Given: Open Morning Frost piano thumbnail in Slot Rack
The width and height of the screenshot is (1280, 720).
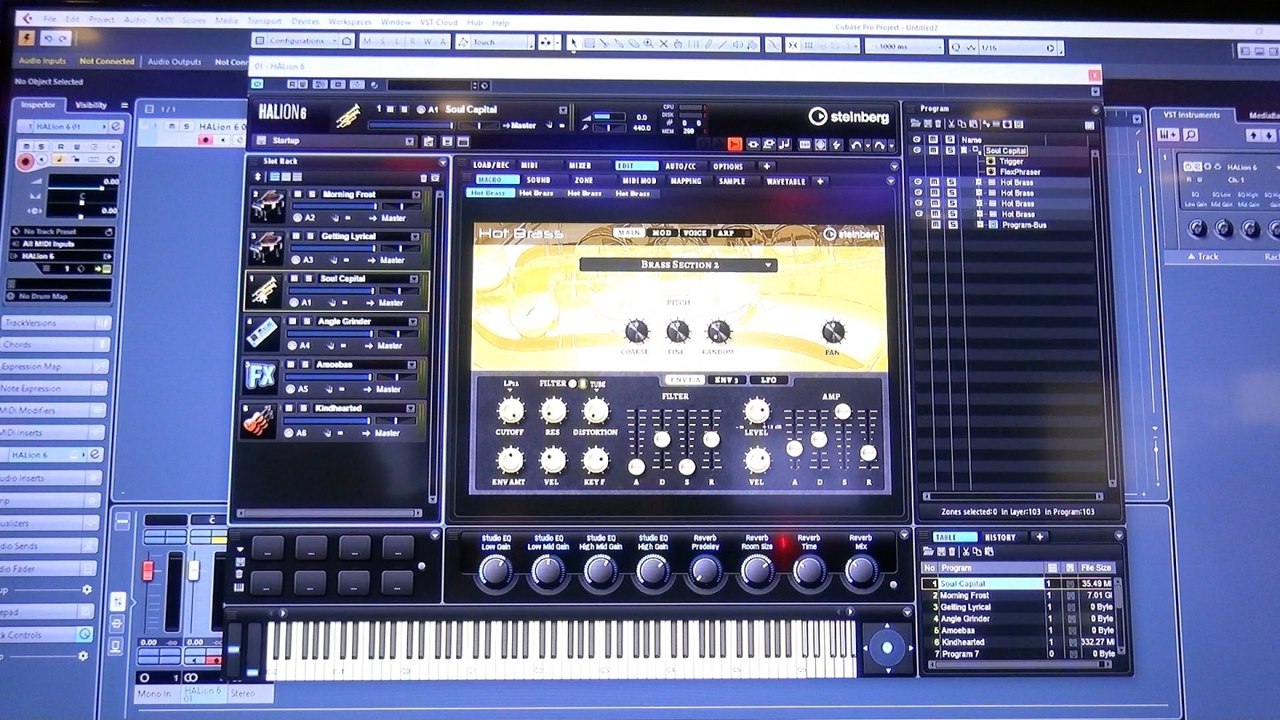Looking at the screenshot, I should [267, 206].
